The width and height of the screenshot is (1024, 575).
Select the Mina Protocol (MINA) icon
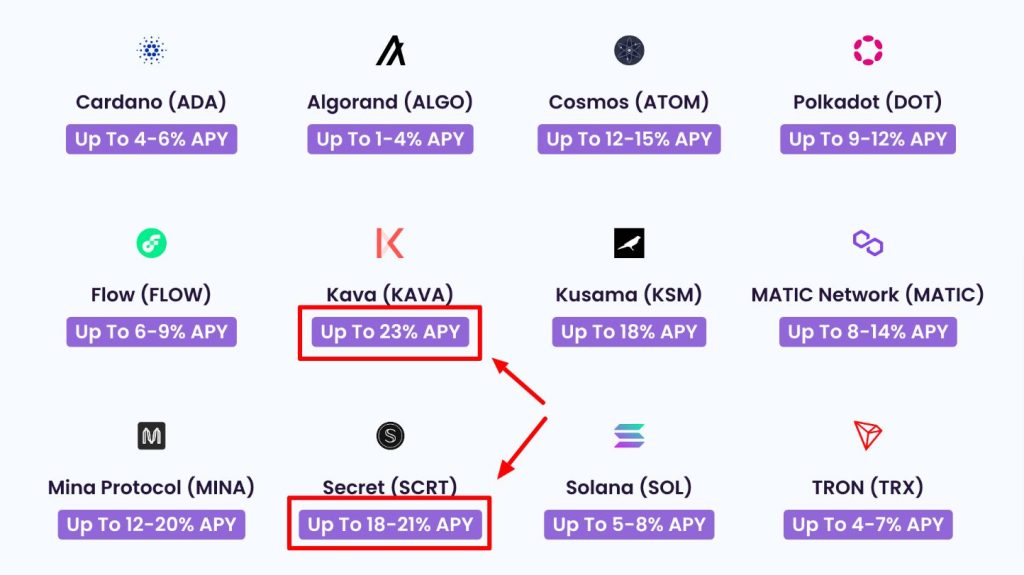point(152,436)
